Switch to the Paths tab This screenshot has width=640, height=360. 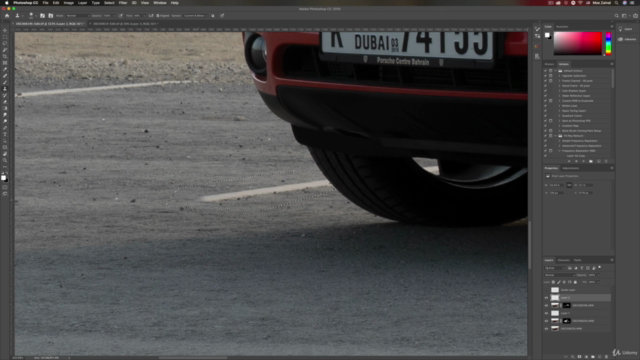tap(577, 260)
